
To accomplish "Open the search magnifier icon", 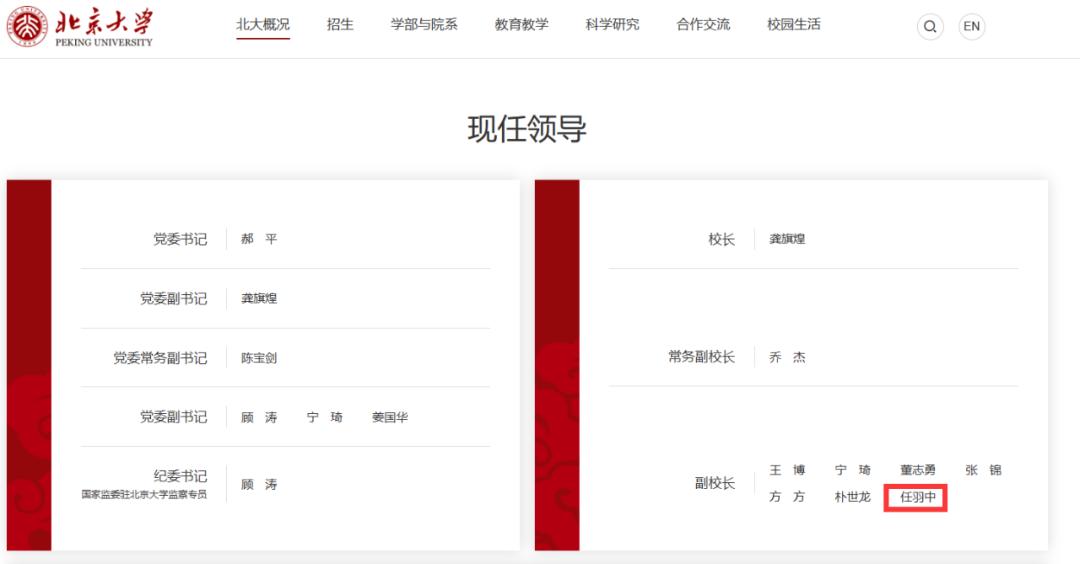I will click(x=930, y=27).
